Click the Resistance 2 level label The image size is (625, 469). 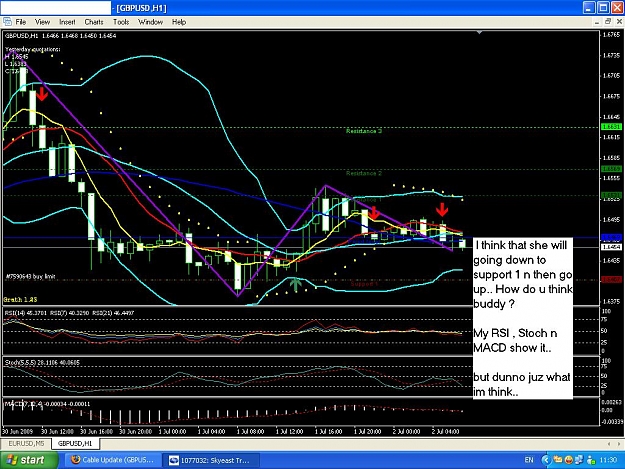pos(364,173)
